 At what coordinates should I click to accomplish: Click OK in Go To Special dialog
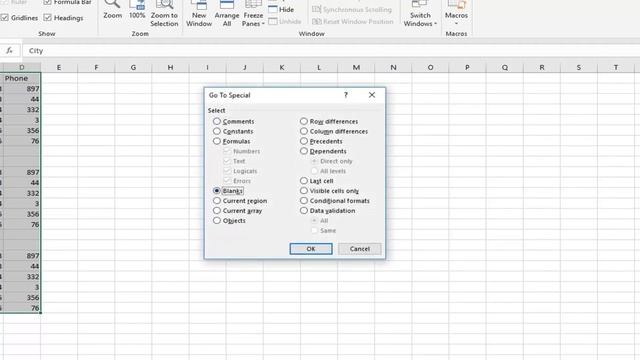(x=311, y=249)
